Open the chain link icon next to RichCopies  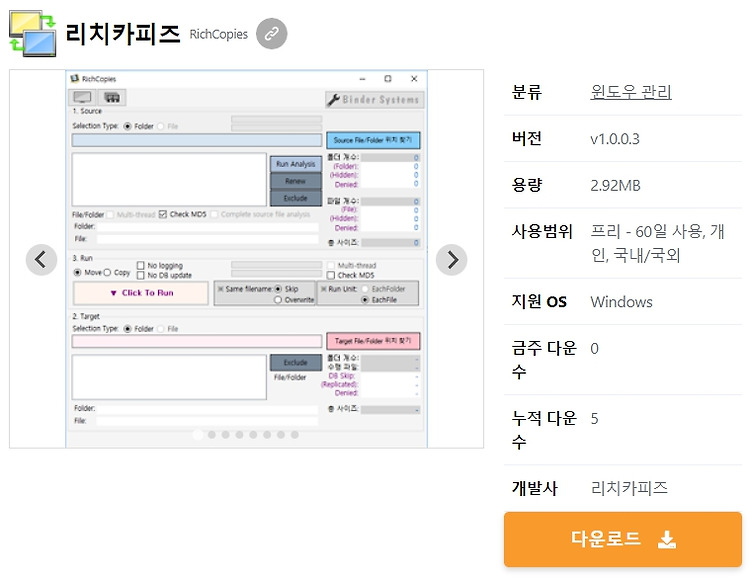pos(272,34)
